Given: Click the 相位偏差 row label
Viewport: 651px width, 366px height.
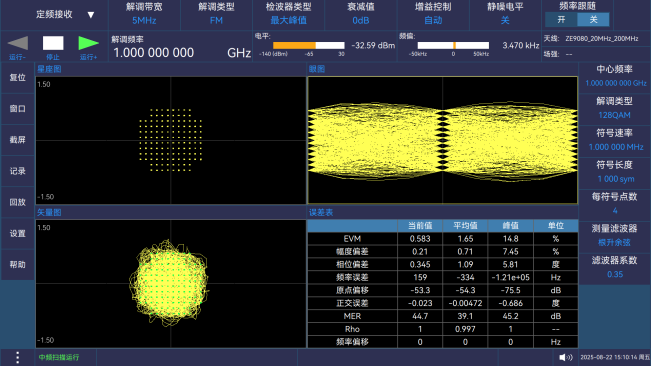Looking at the screenshot, I should click(352, 264).
